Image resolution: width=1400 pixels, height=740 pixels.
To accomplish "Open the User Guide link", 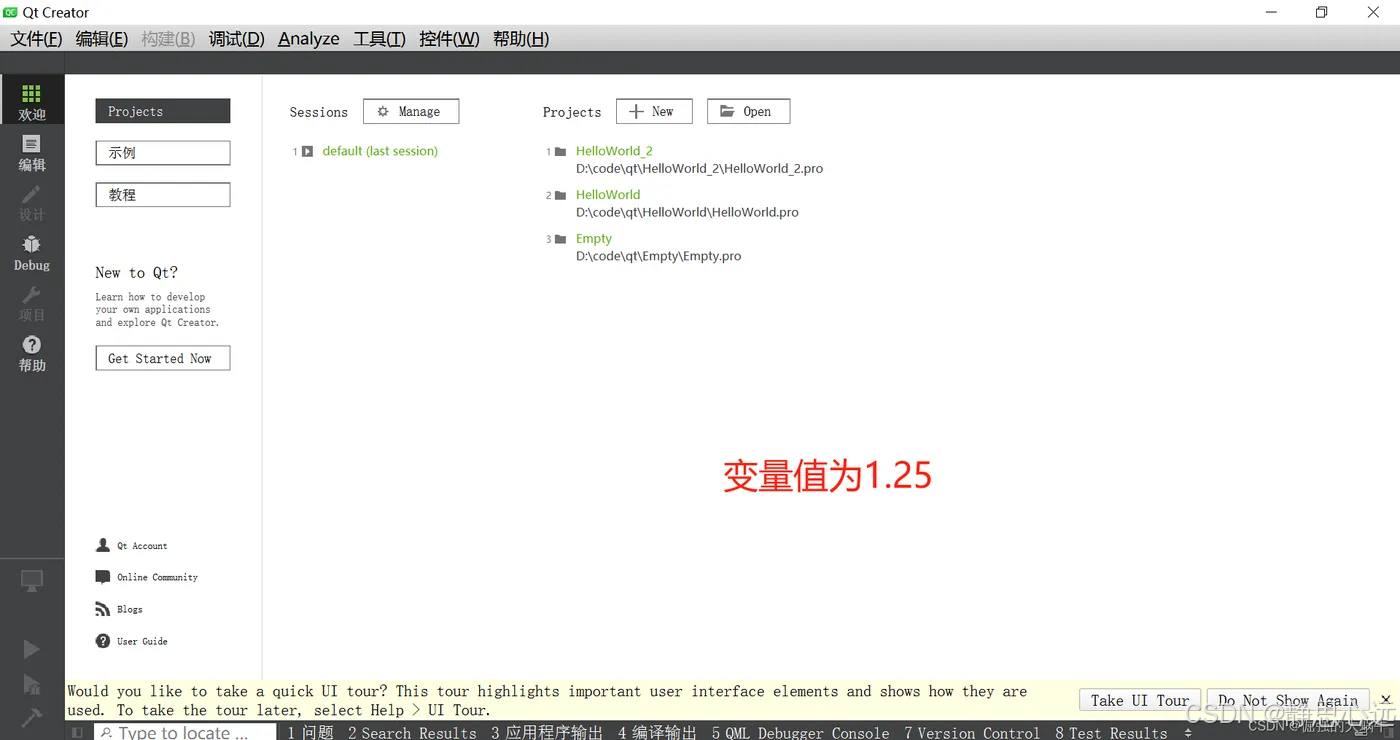I will [x=142, y=641].
